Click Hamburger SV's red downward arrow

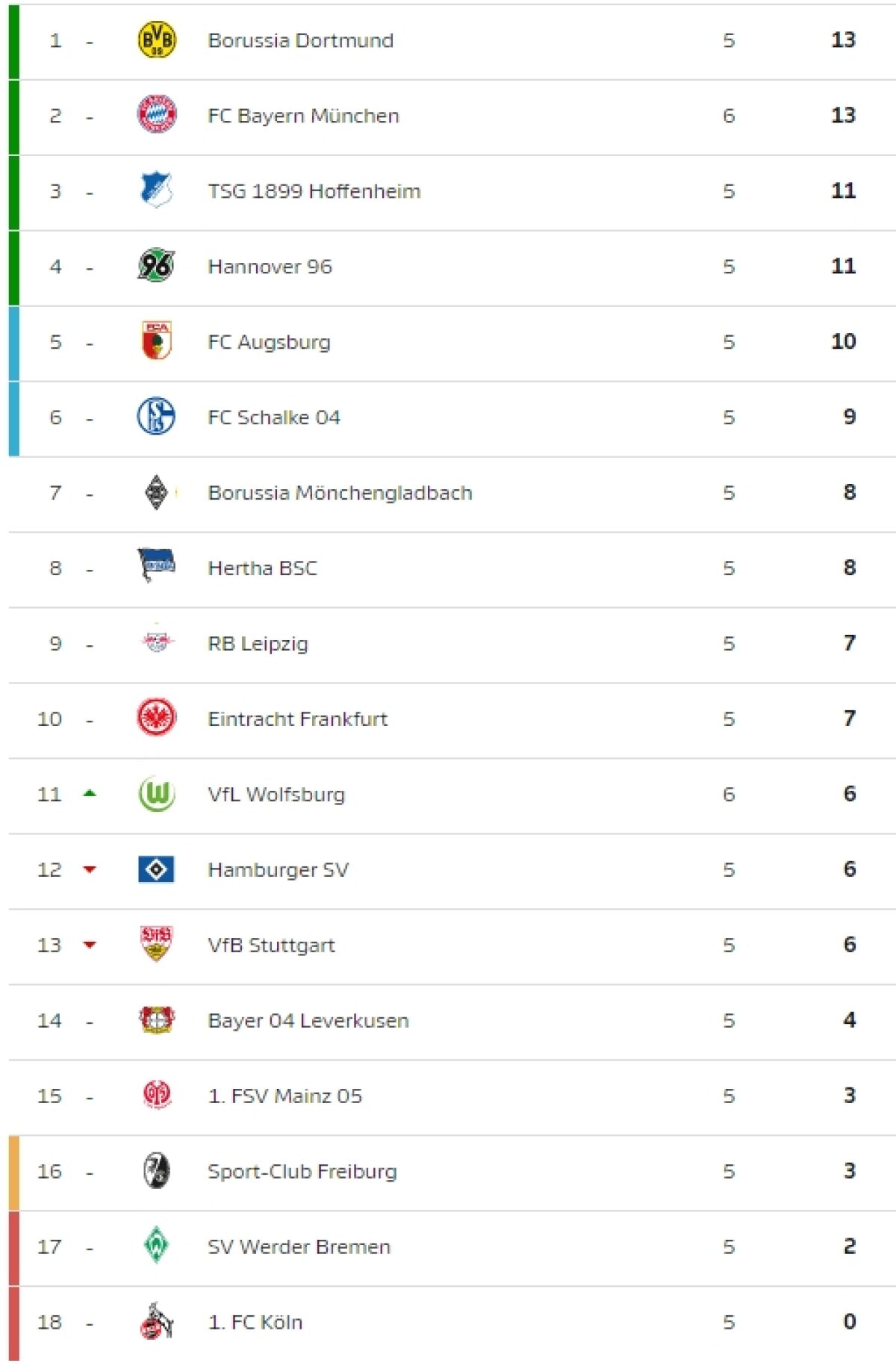coord(90,869)
